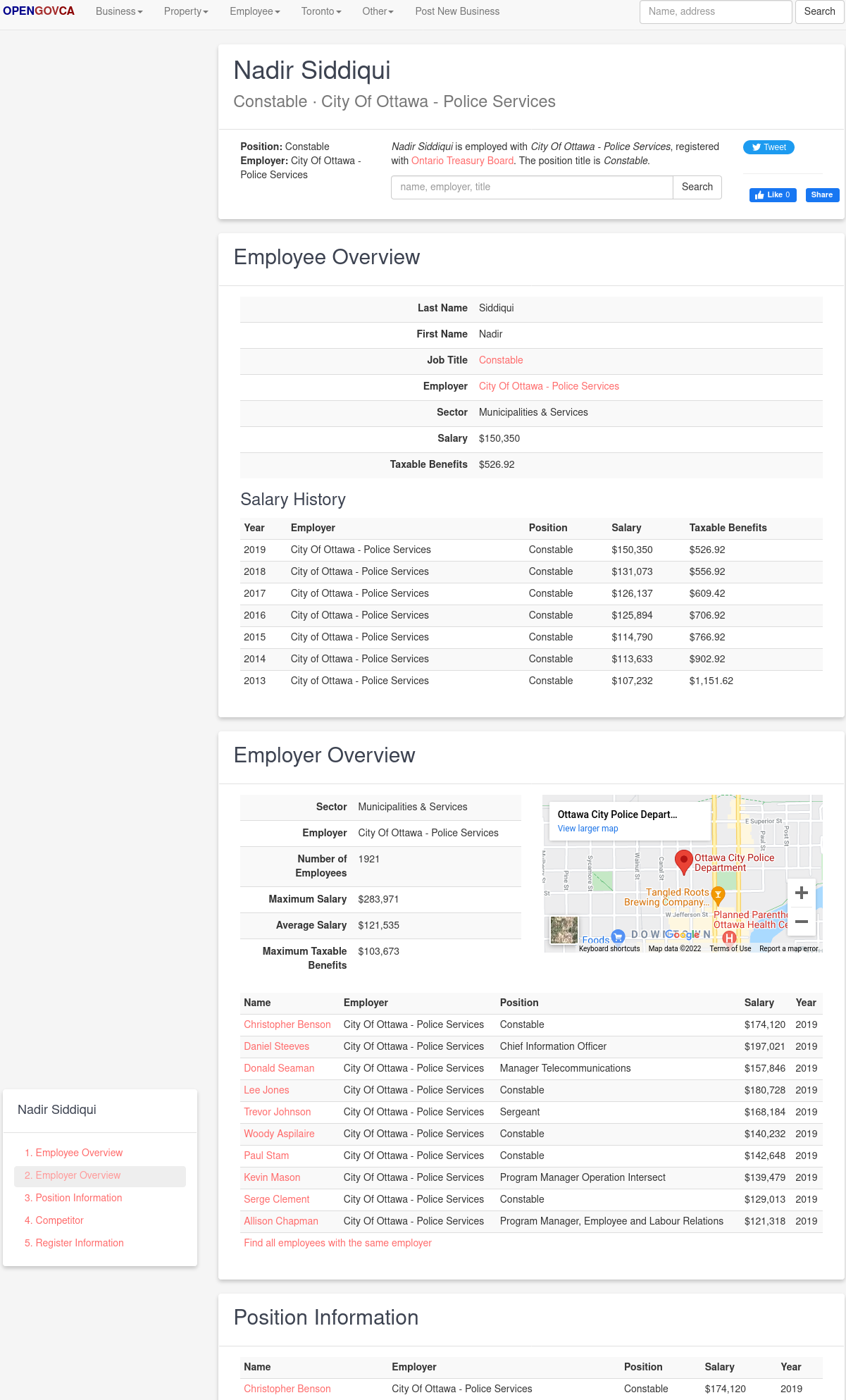Viewport: 846px width, 1400px height.
Task: Open the satellite view map thumbnail
Action: (x=564, y=930)
